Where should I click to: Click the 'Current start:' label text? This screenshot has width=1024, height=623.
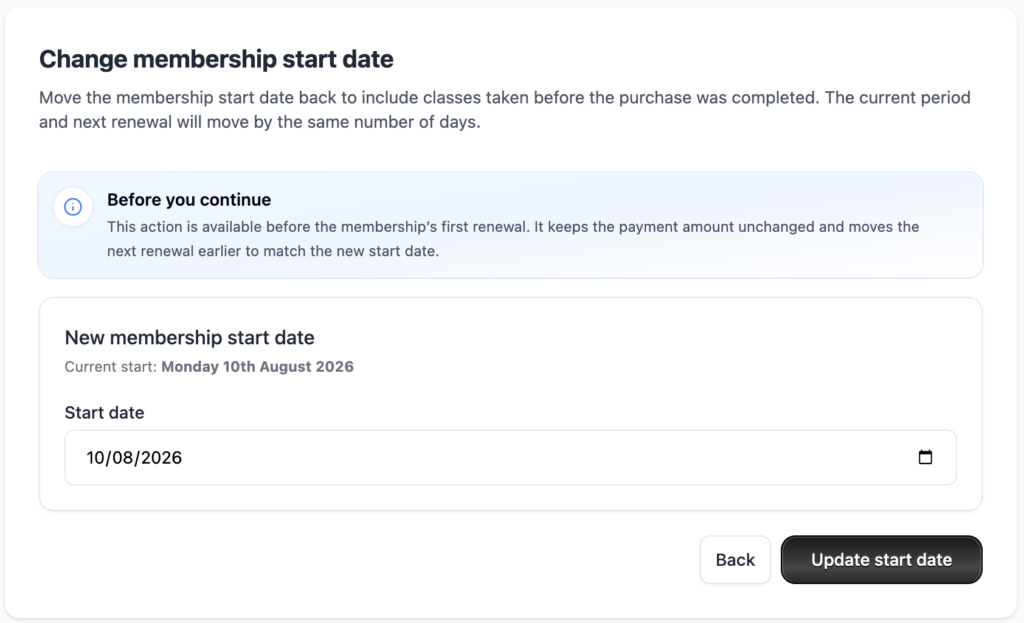[x=110, y=366]
